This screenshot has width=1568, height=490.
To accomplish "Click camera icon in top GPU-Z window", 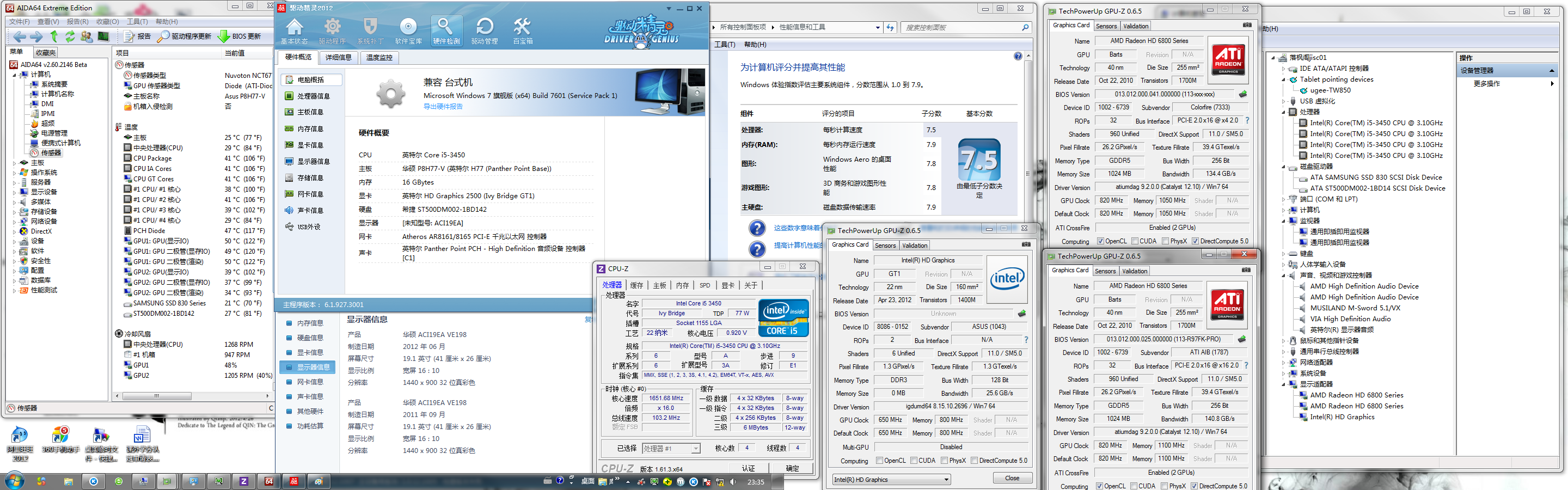I will pos(1247,25).
